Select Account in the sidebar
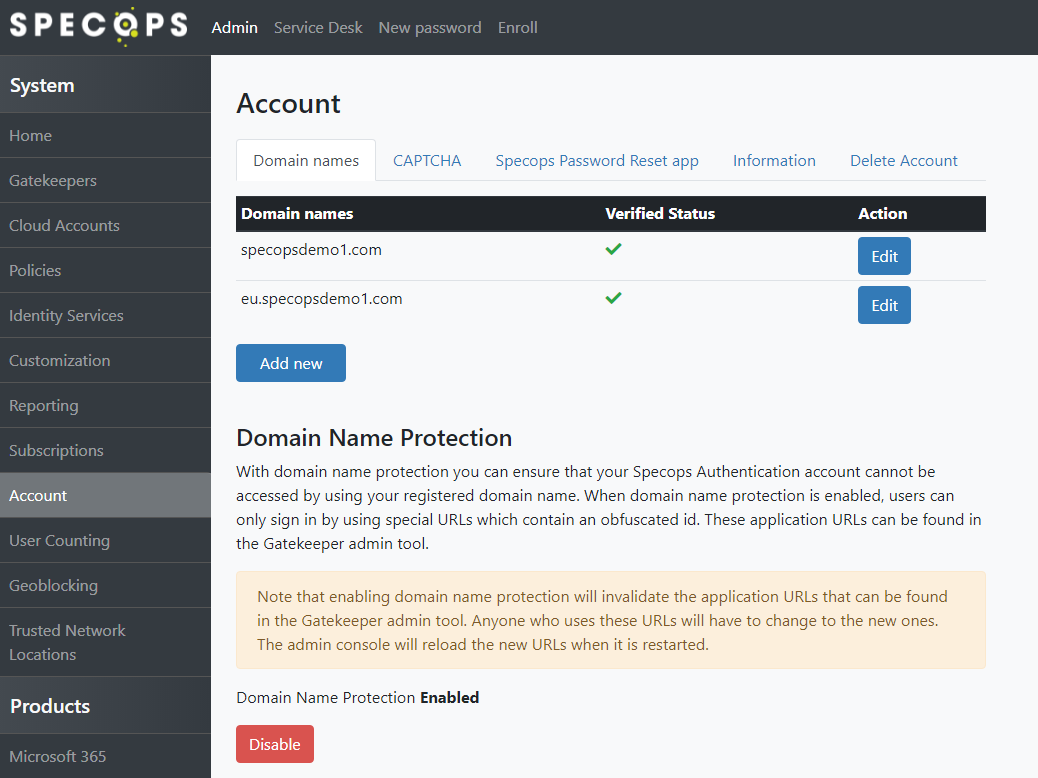This screenshot has height=778, width=1038. 105,495
